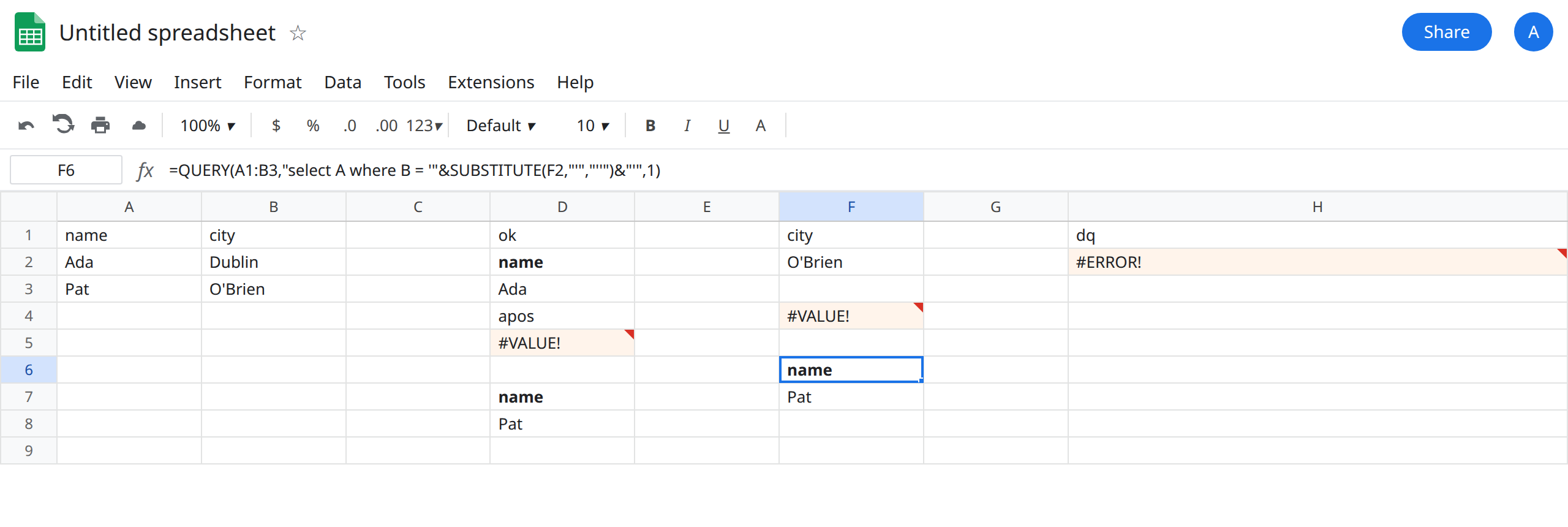
Task: Click the fx function icon
Action: [x=145, y=170]
